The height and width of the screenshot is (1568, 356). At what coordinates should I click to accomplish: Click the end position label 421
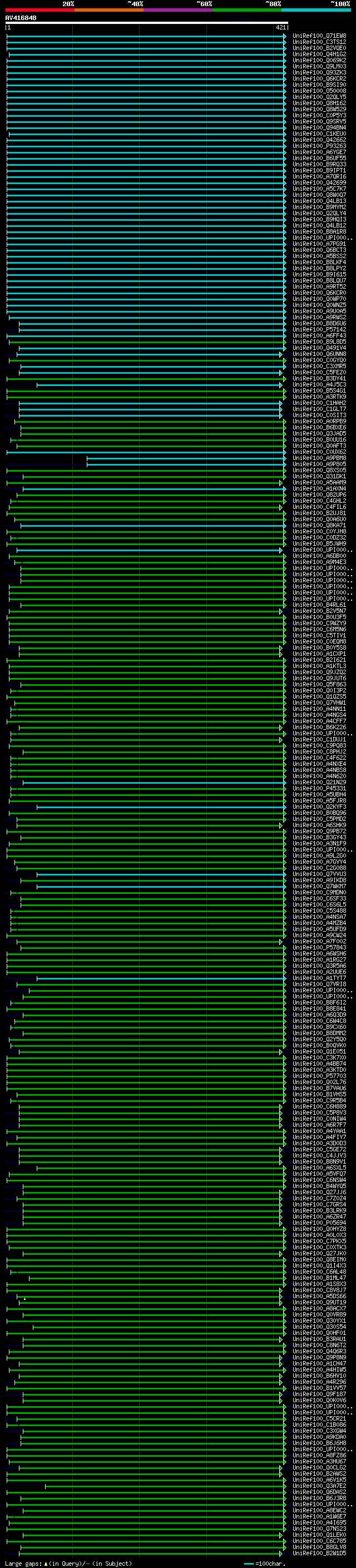(280, 27)
